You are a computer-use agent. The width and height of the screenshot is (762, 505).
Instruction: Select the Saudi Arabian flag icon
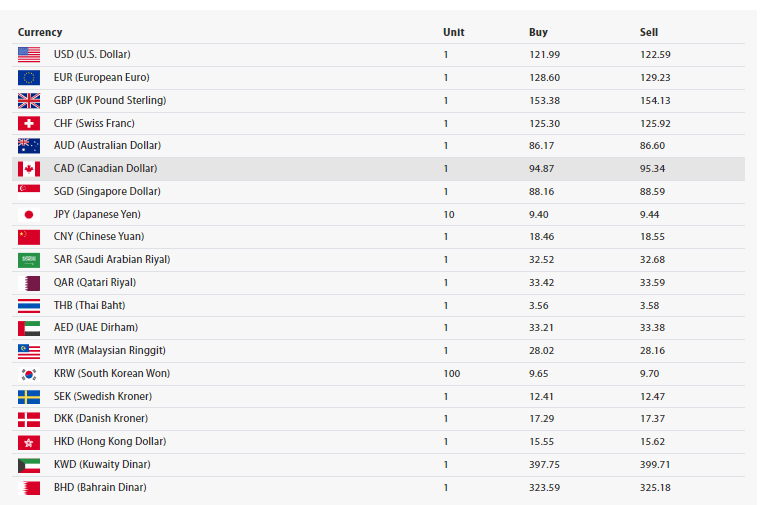click(x=29, y=260)
